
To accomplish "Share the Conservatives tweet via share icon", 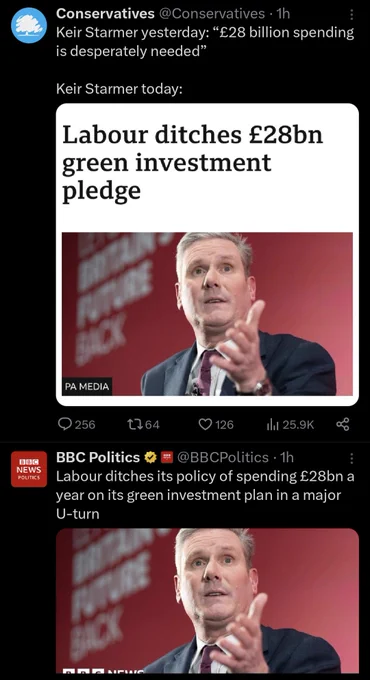I will (x=343, y=424).
